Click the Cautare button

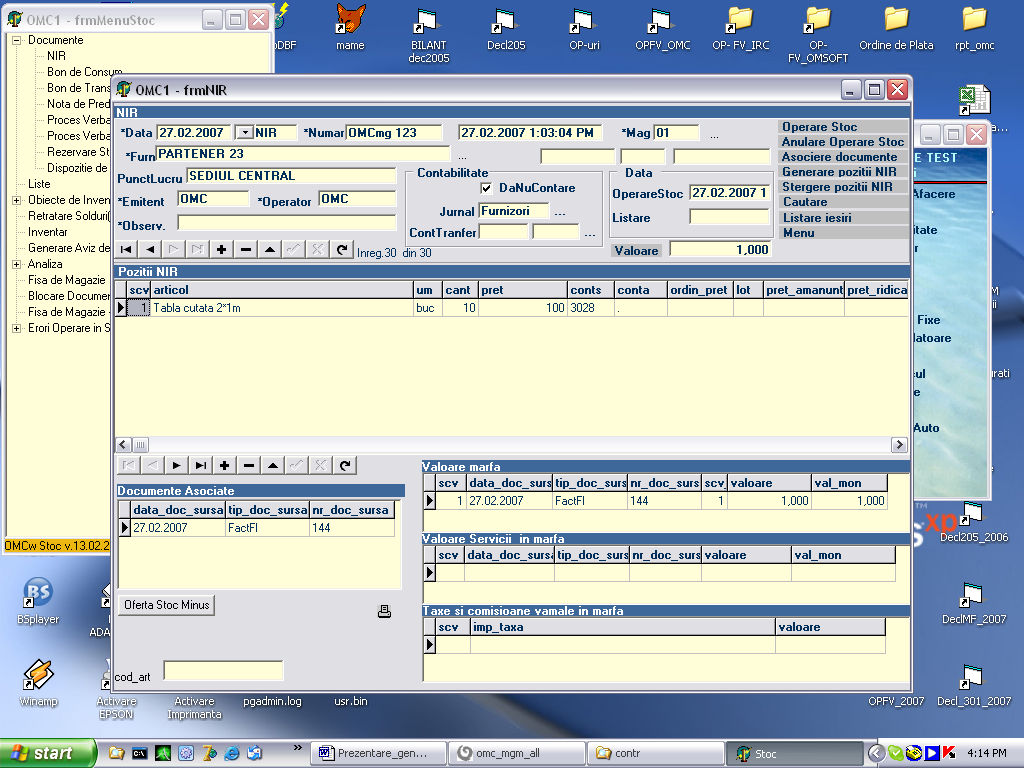coord(844,202)
